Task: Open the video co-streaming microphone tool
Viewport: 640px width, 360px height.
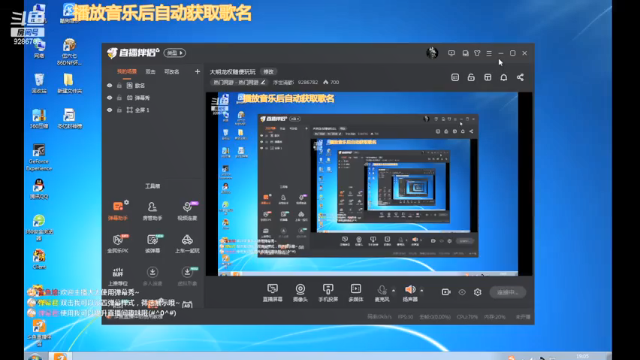Action: tap(187, 210)
